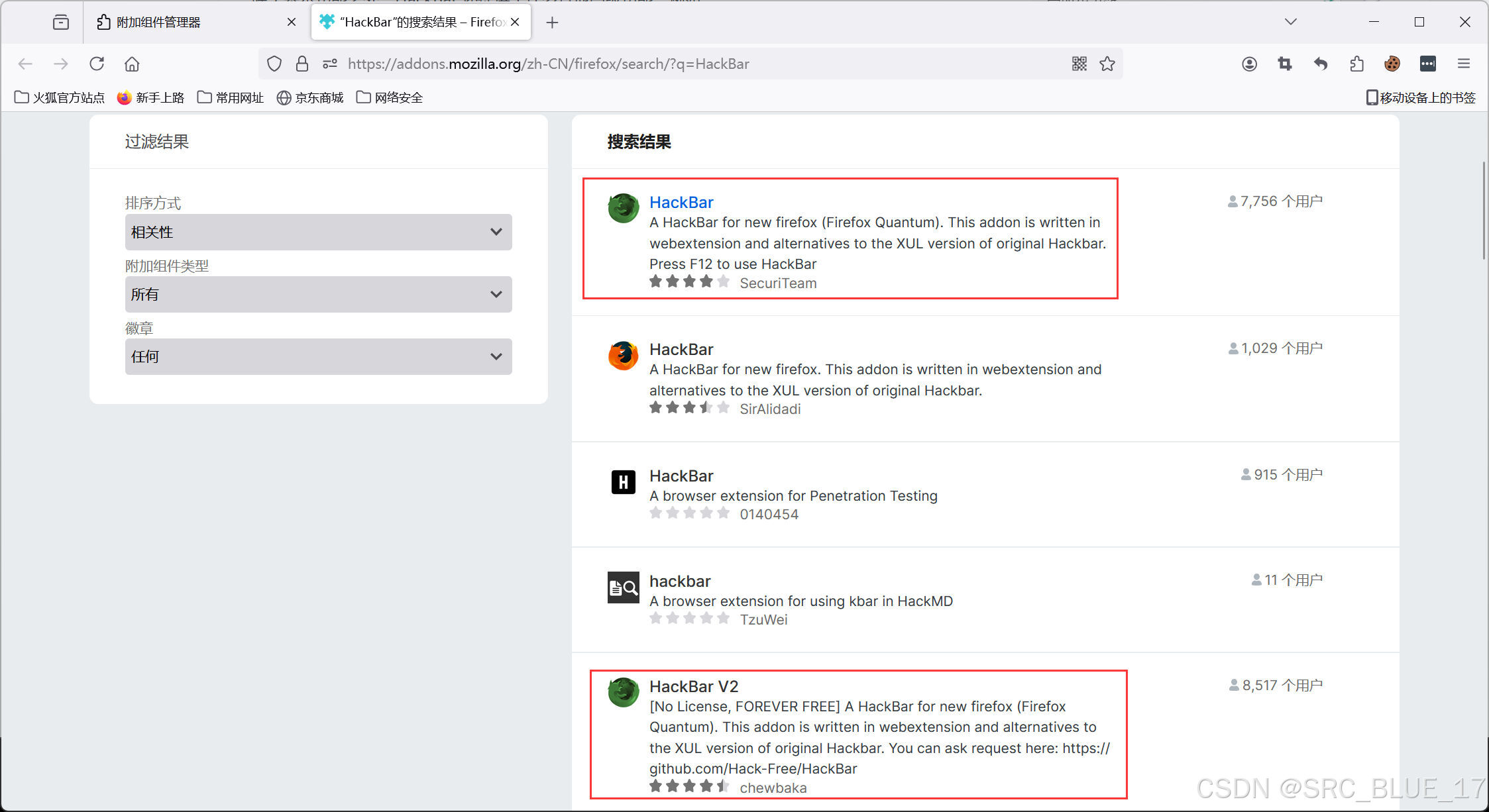1489x812 pixels.
Task: Click the 过滤结果 heading
Action: tap(157, 142)
